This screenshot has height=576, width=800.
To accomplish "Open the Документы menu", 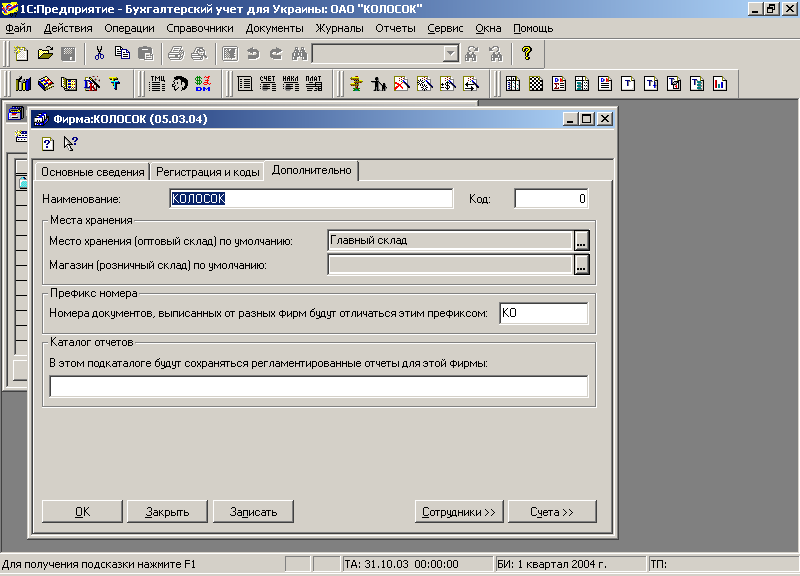I will pyautogui.click(x=274, y=29).
